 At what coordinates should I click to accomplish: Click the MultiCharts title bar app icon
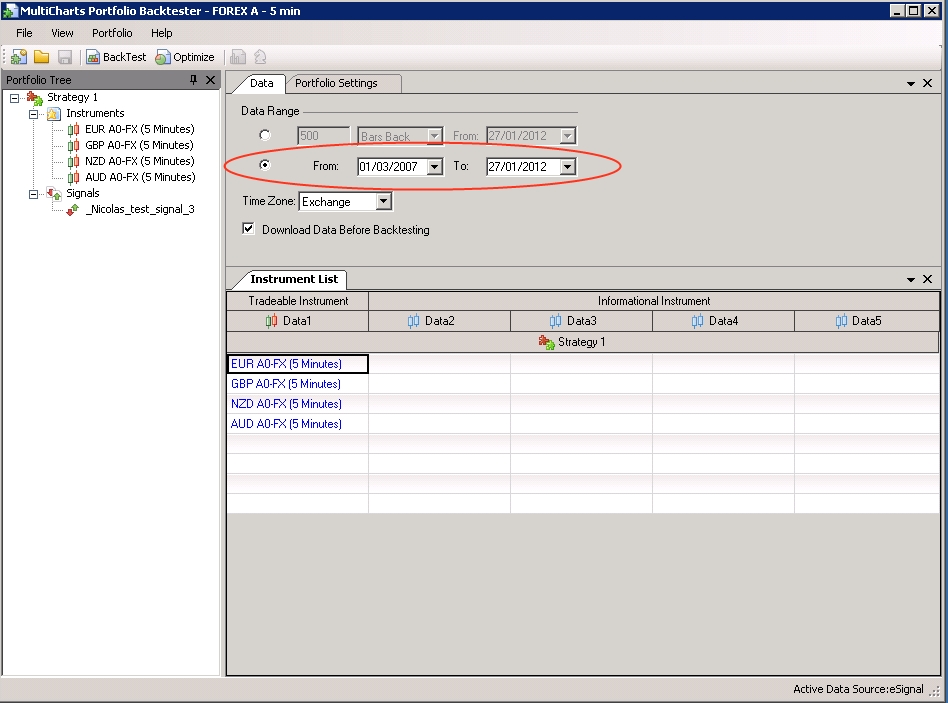(10, 11)
